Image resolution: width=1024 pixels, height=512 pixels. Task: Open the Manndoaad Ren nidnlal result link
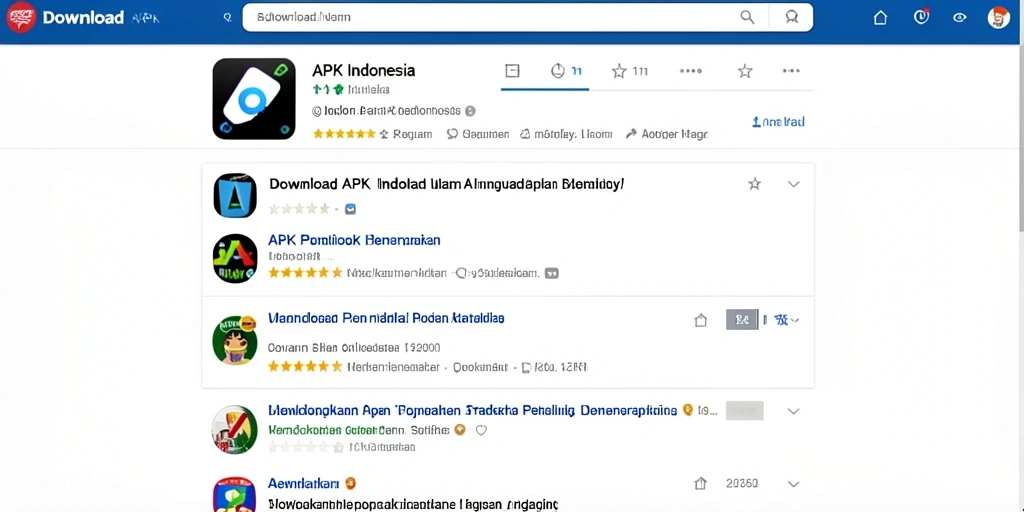tap(387, 318)
